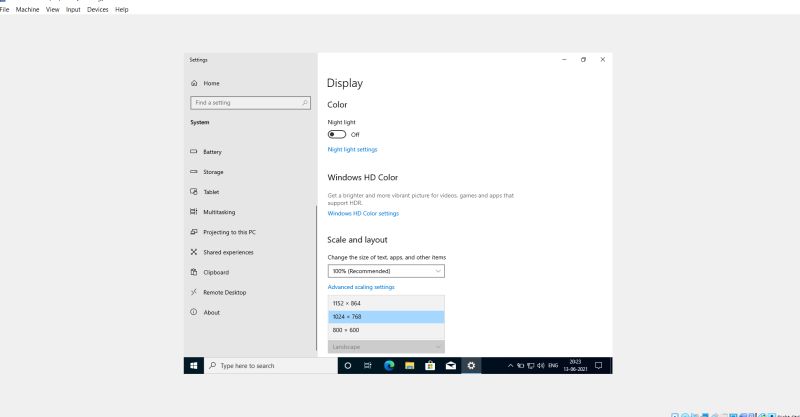This screenshot has height=417, width=800.
Task: Click the Settings gear on the taskbar
Action: click(x=471, y=365)
